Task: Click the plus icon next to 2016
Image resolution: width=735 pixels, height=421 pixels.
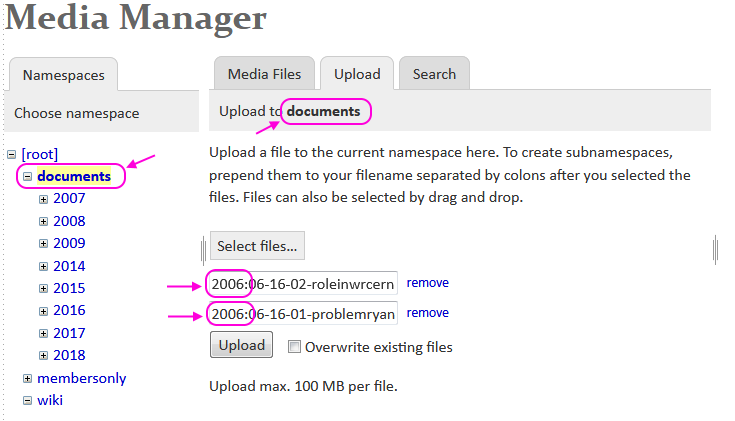Action: [x=43, y=311]
